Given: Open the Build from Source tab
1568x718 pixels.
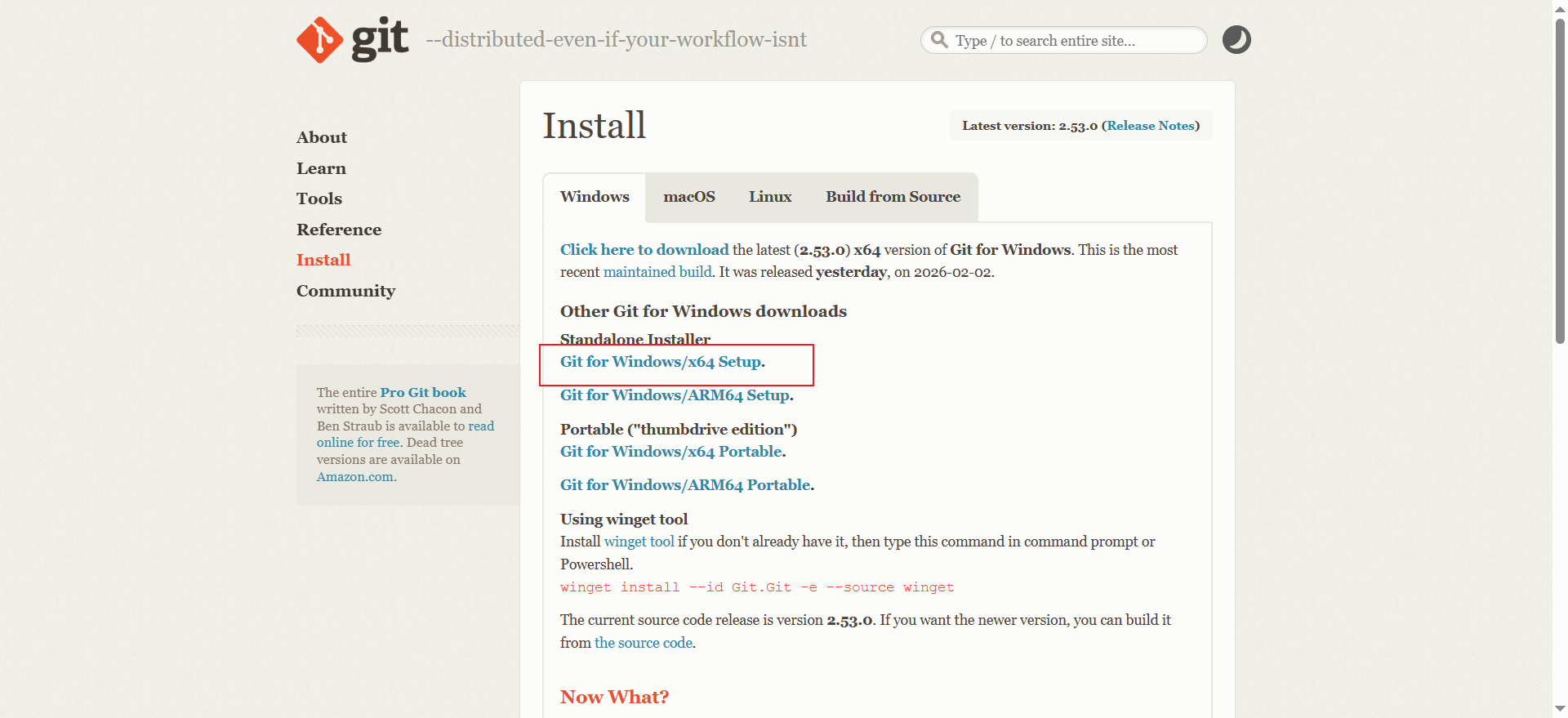Looking at the screenshot, I should 893,197.
